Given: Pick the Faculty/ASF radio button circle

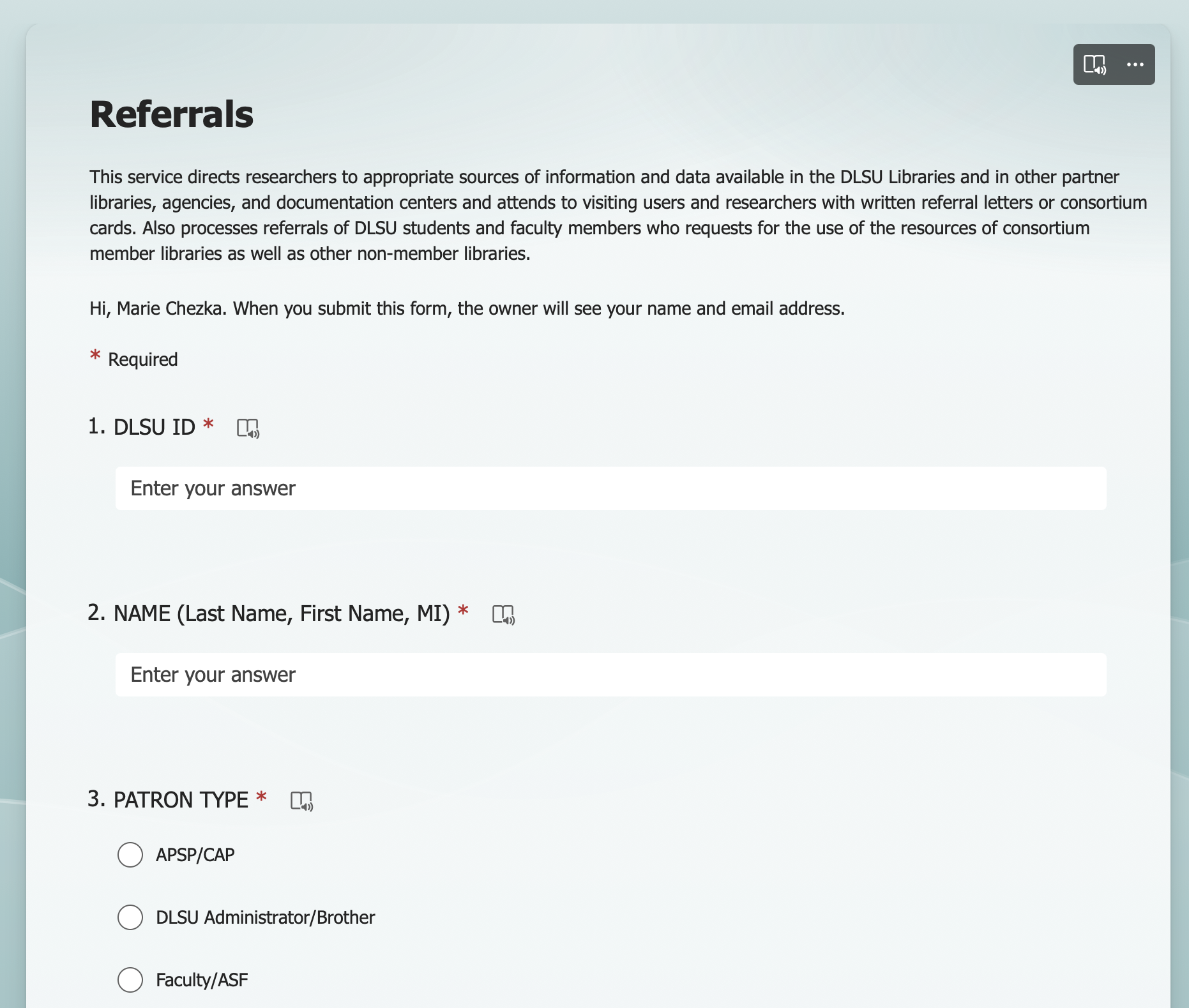Looking at the screenshot, I should (130, 980).
